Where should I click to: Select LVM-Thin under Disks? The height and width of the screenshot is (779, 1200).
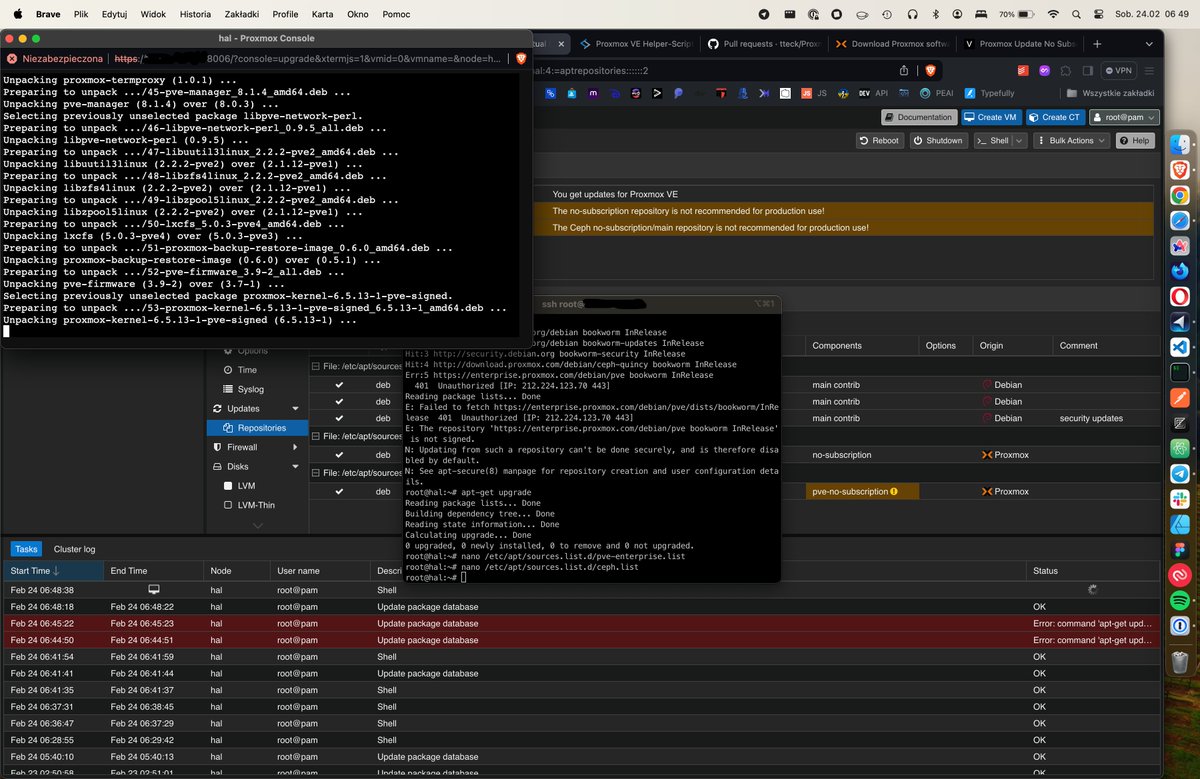256,505
